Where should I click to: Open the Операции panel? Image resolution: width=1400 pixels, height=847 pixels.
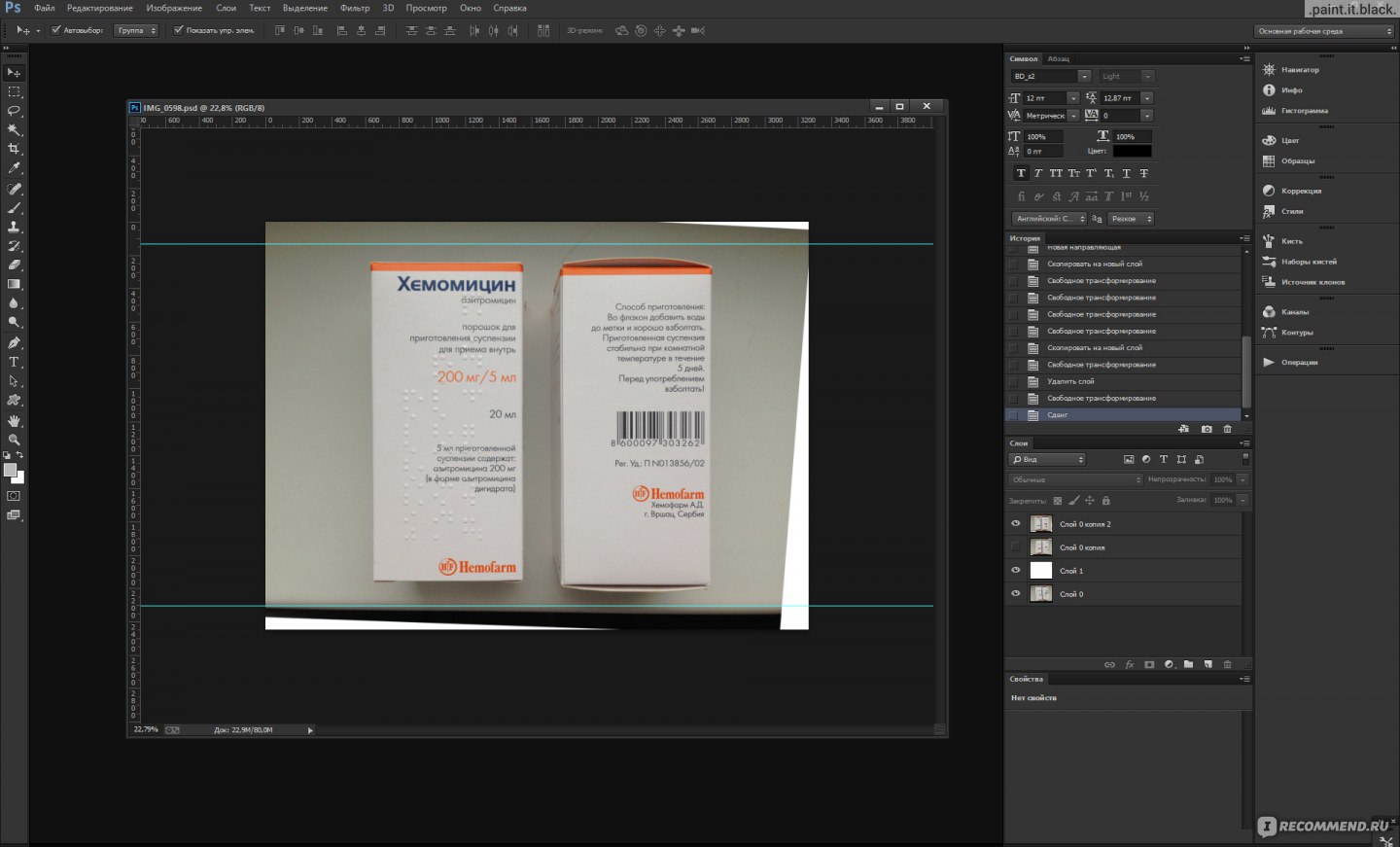(1299, 363)
